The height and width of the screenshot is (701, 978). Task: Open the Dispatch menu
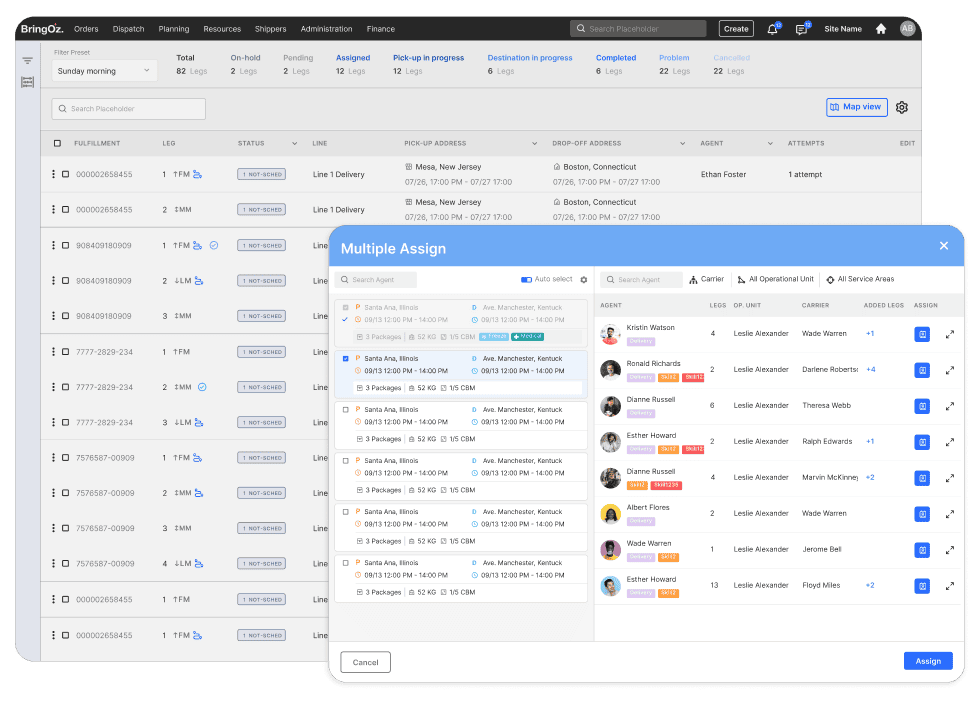(128, 29)
